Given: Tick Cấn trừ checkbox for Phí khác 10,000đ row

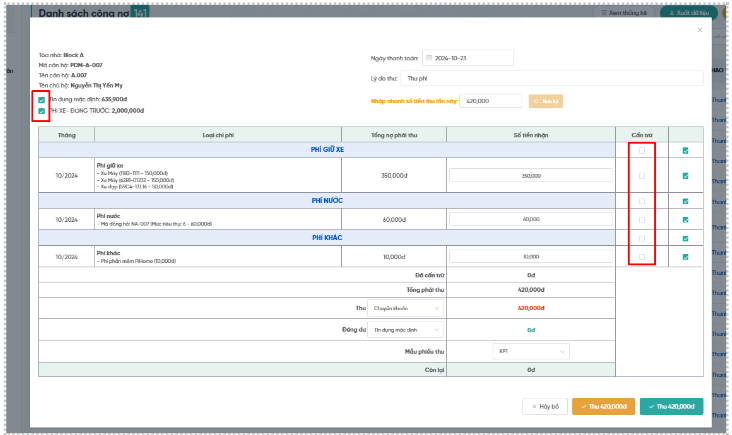Looking at the screenshot, I should (x=642, y=257).
